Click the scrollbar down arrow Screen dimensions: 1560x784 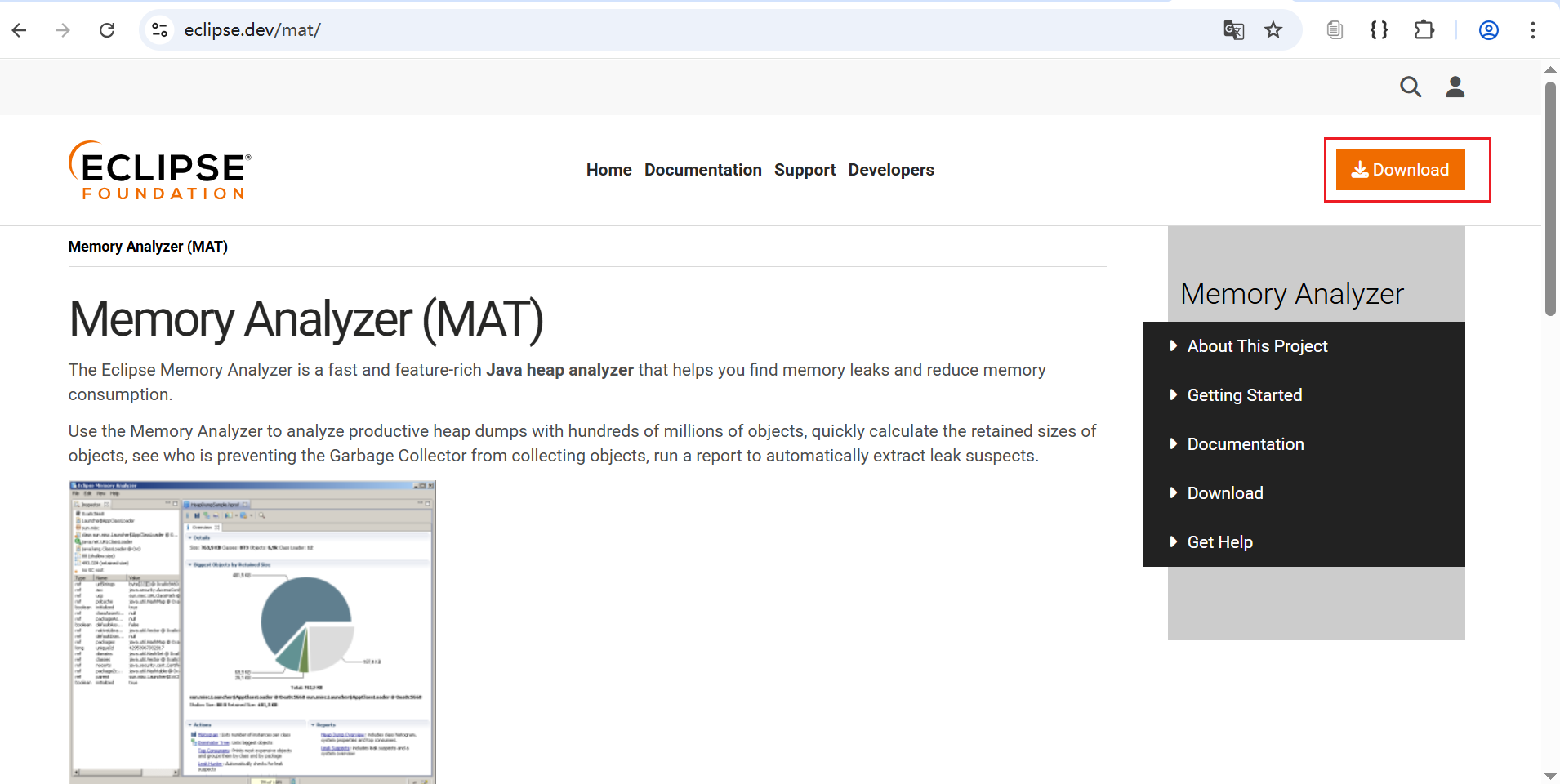coord(1550,776)
